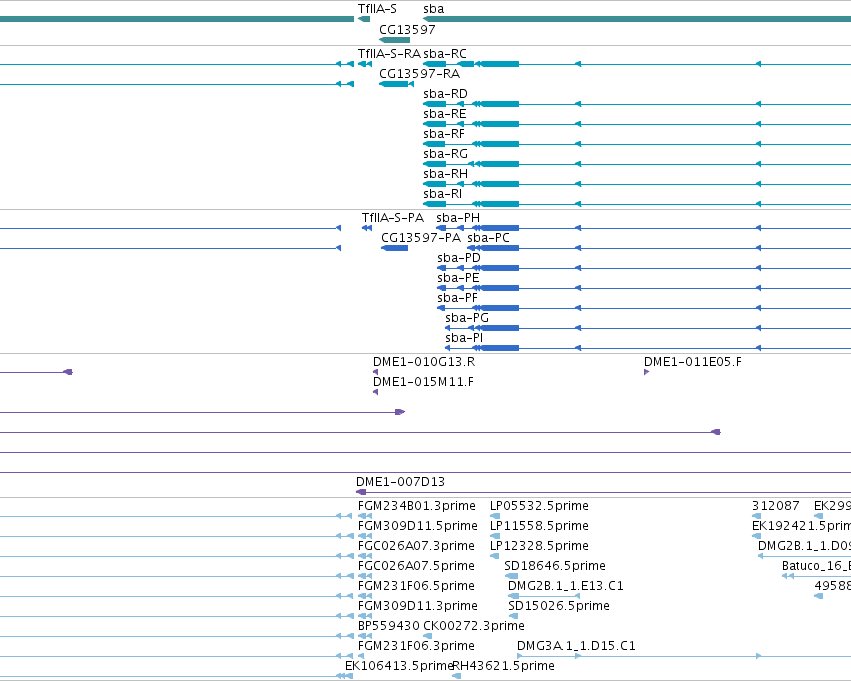
Task: Select the EK106413.5prime EST label
Action: 399,666
